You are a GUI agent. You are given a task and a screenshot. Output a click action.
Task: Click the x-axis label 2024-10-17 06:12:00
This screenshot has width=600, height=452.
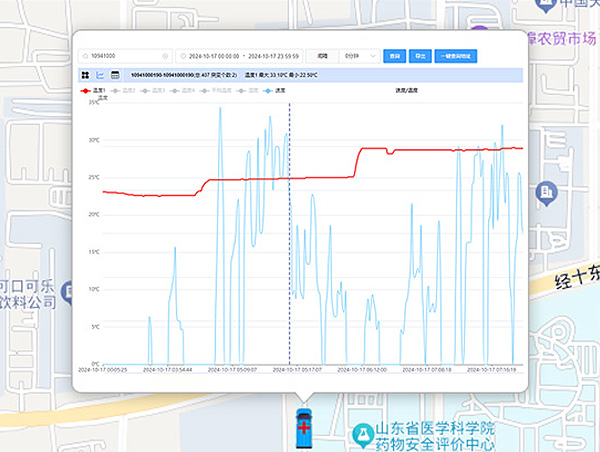click(362, 370)
